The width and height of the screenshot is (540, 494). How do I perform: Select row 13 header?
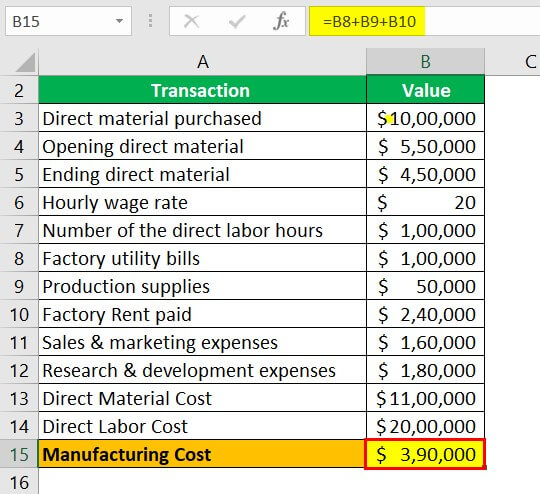pyautogui.click(x=19, y=398)
